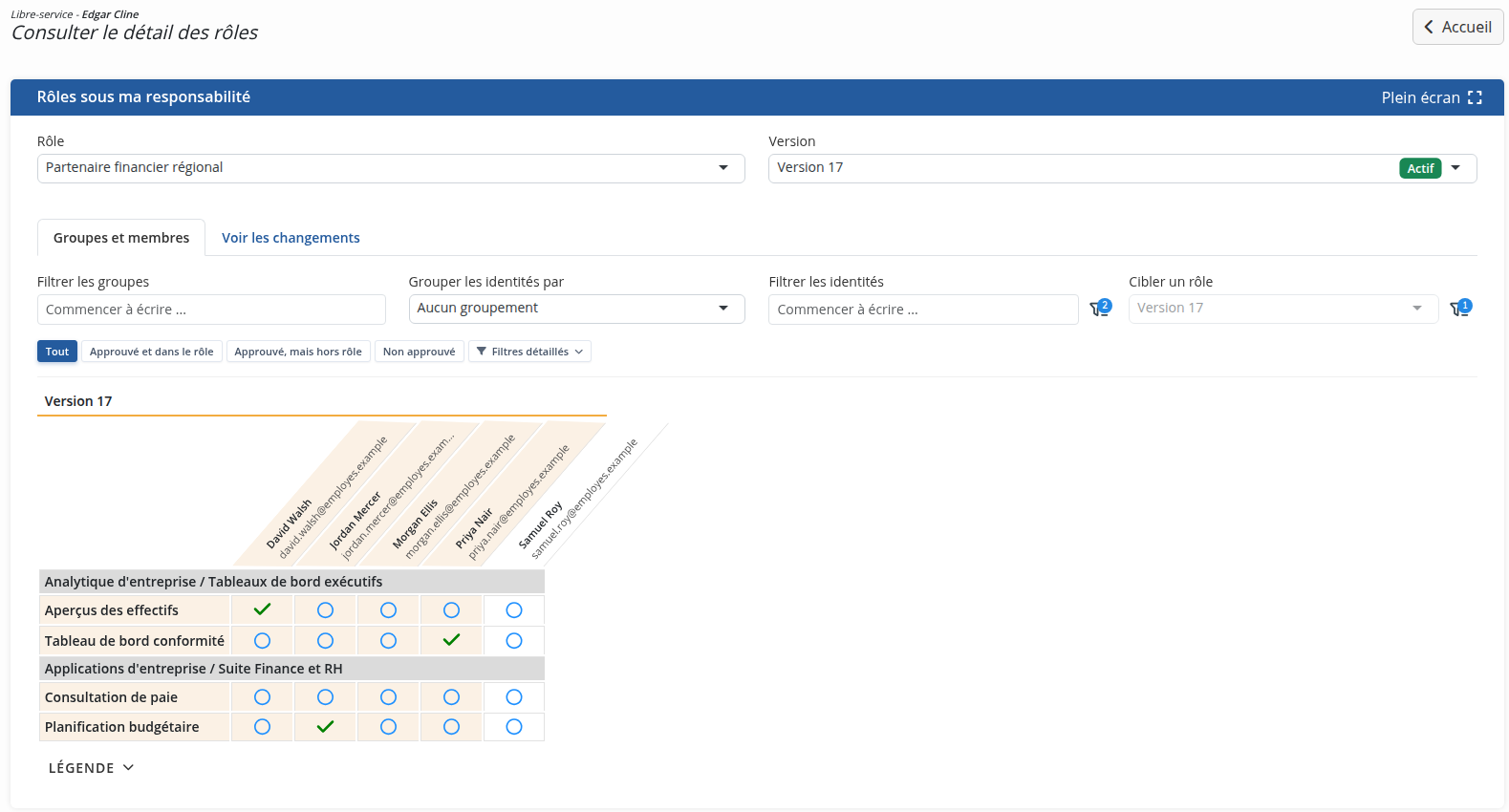Click Jordan Mercer's checkmark for Planification budgétaire
This screenshot has height=812, width=1509.
click(x=325, y=727)
